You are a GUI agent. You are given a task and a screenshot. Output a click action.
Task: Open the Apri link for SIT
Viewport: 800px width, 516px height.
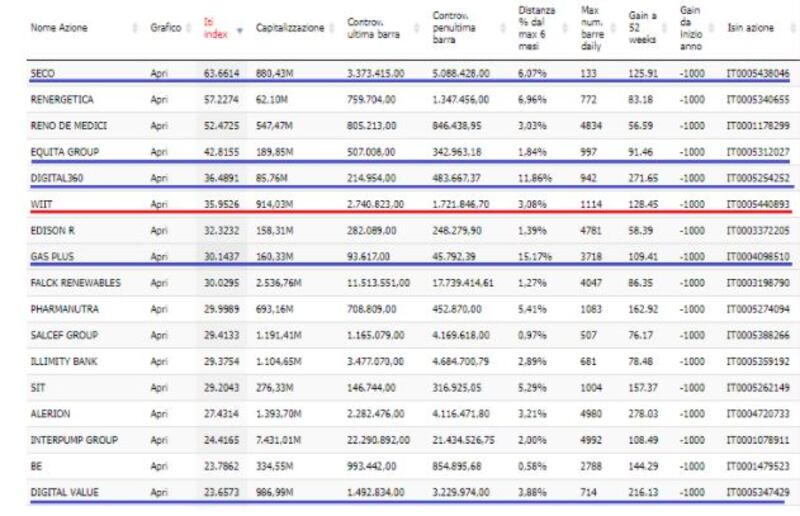click(x=159, y=388)
